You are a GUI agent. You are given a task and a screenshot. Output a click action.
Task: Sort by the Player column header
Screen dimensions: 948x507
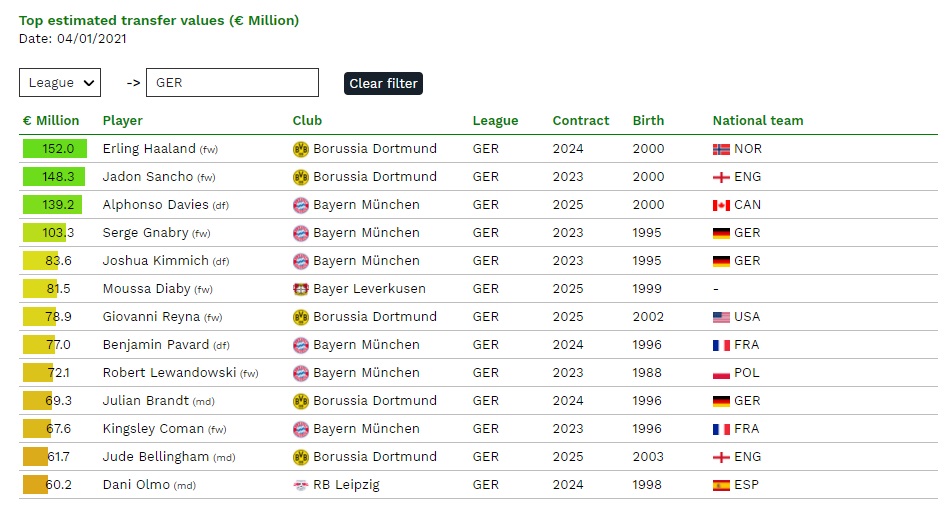click(x=123, y=120)
